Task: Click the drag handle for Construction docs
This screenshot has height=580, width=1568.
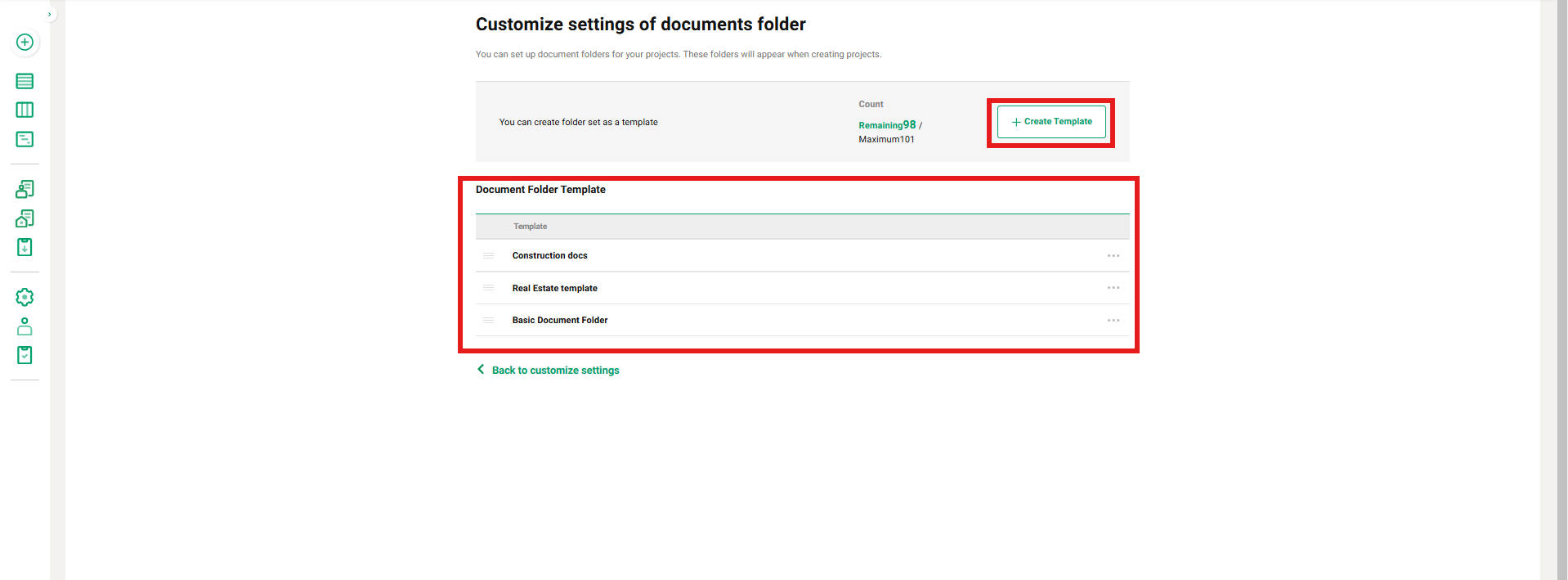Action: click(488, 256)
